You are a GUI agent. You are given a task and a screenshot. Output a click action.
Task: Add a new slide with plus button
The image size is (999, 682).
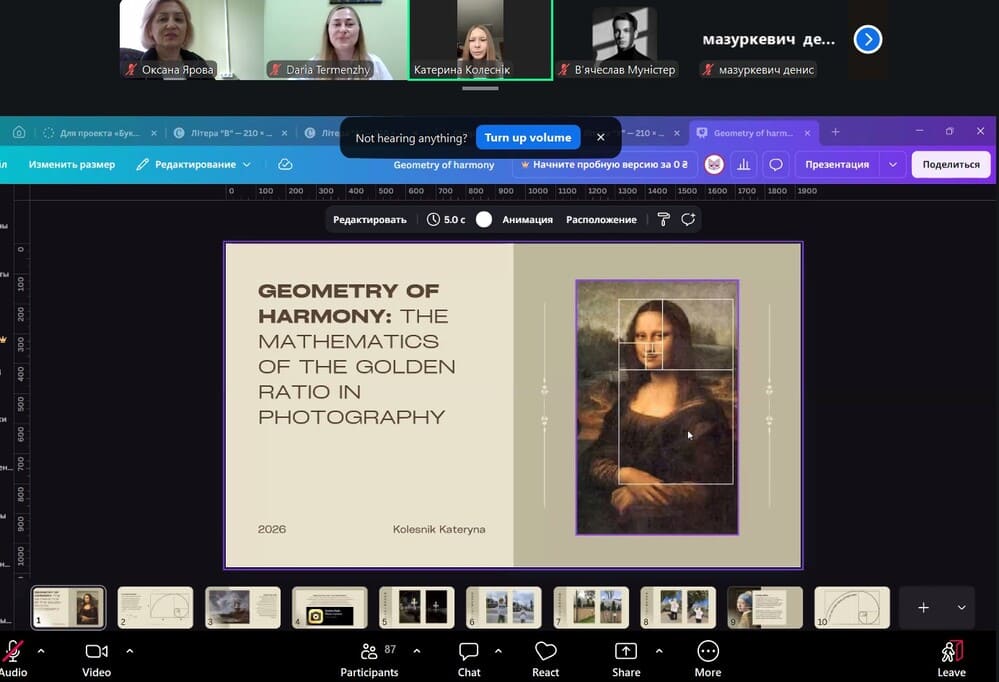[x=923, y=607]
